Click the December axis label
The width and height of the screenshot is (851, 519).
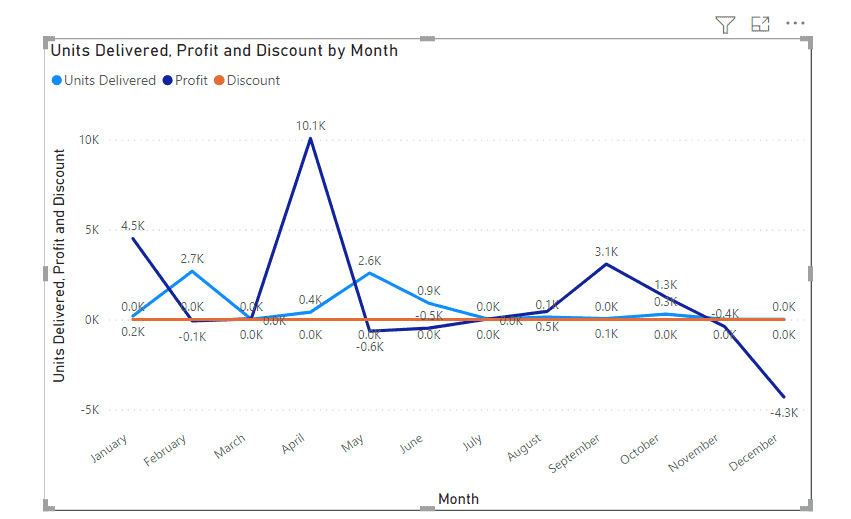pyautogui.click(x=752, y=452)
